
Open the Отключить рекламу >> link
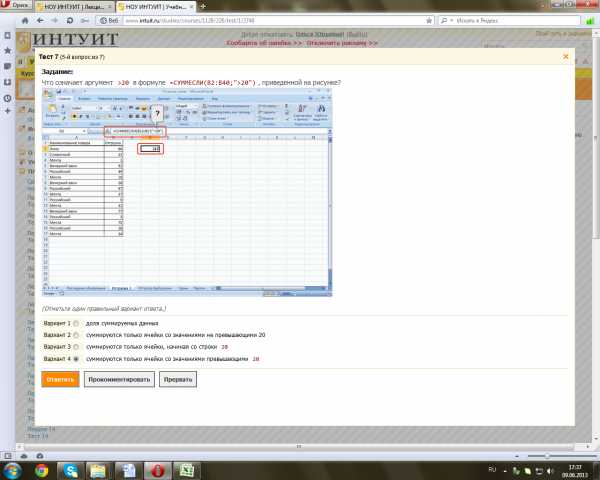pyautogui.click(x=342, y=43)
